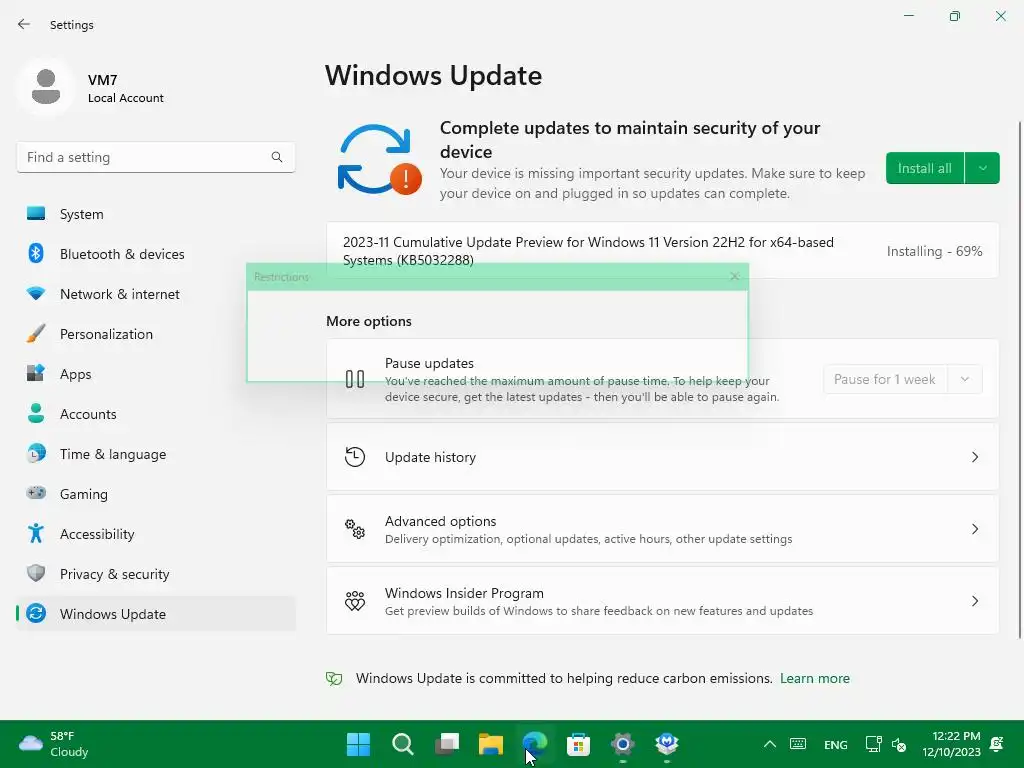The height and width of the screenshot is (768, 1024).
Task: Open the clock showing 12:22 PM
Action: pyautogui.click(x=952, y=744)
